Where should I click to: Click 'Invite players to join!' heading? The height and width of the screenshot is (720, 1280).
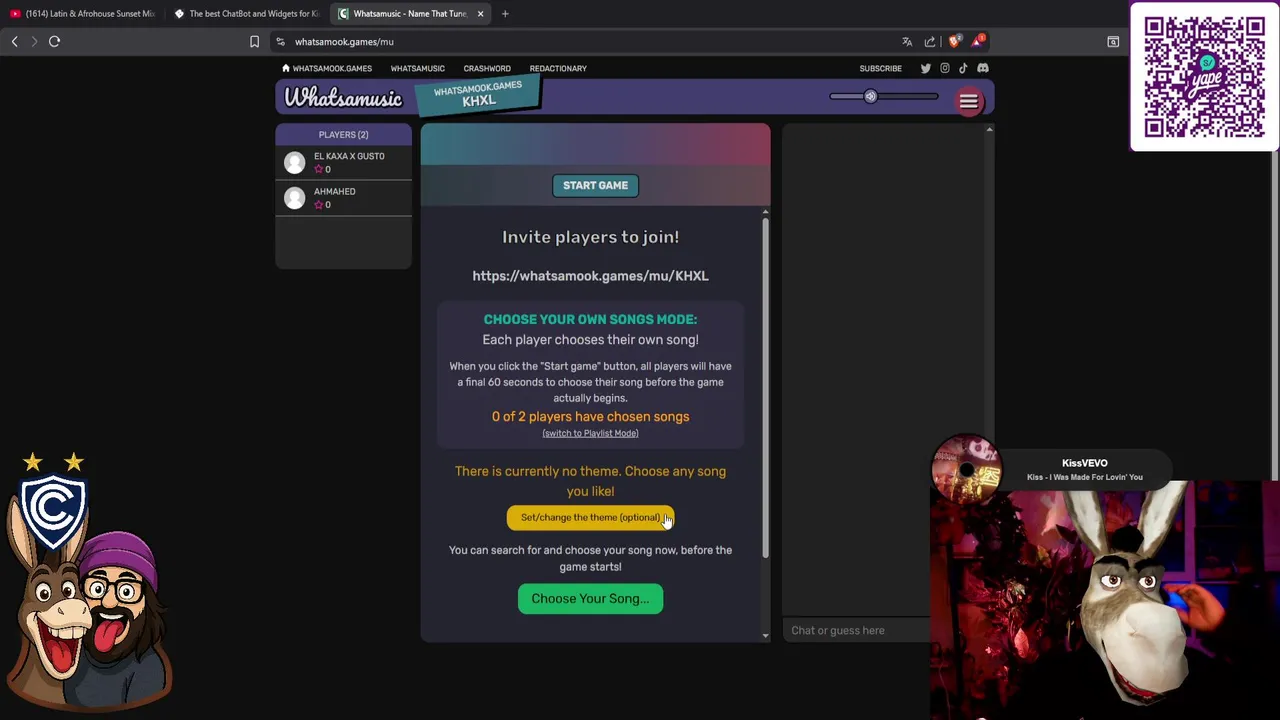pos(590,237)
